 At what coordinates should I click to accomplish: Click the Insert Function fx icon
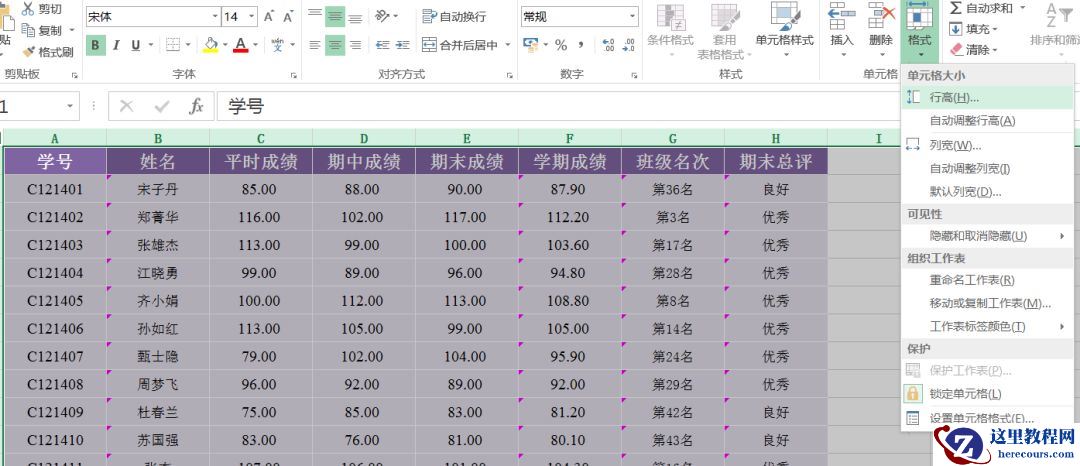(196, 106)
